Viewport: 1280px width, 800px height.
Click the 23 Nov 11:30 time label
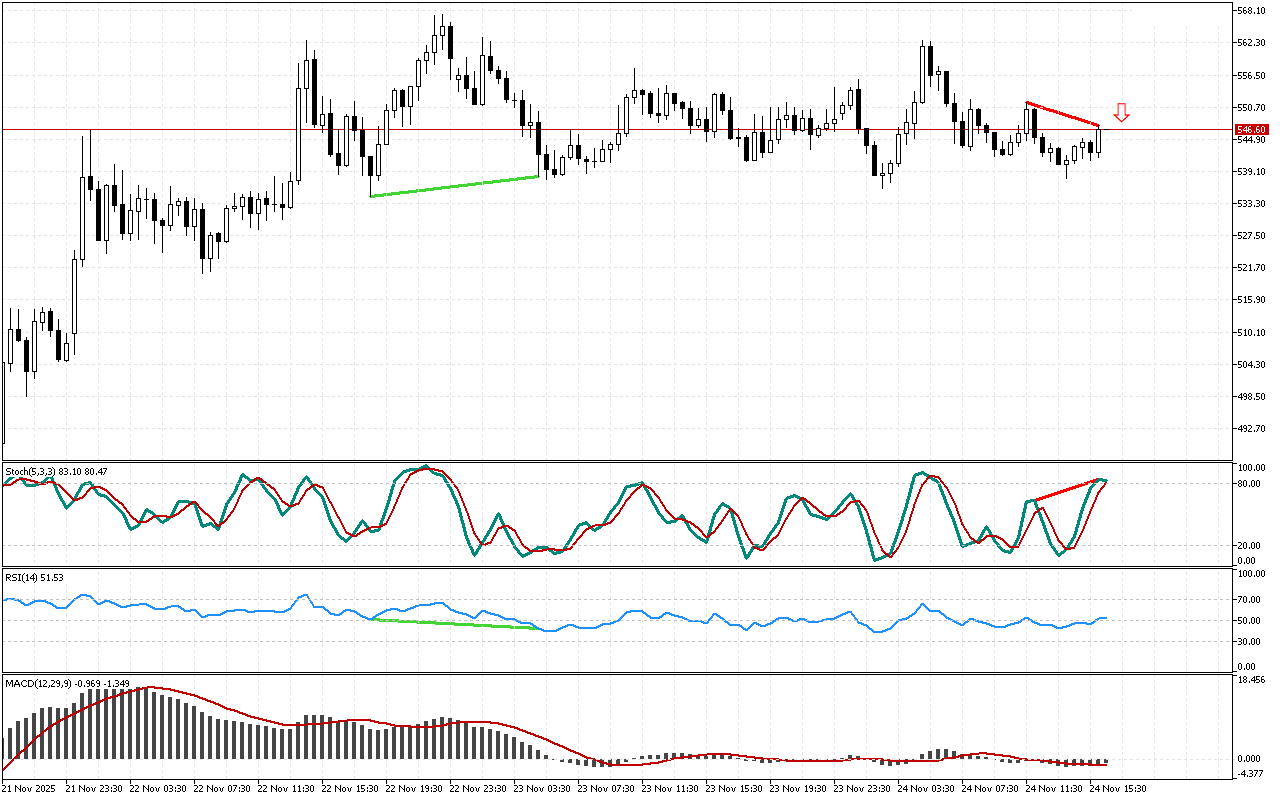pos(668,788)
